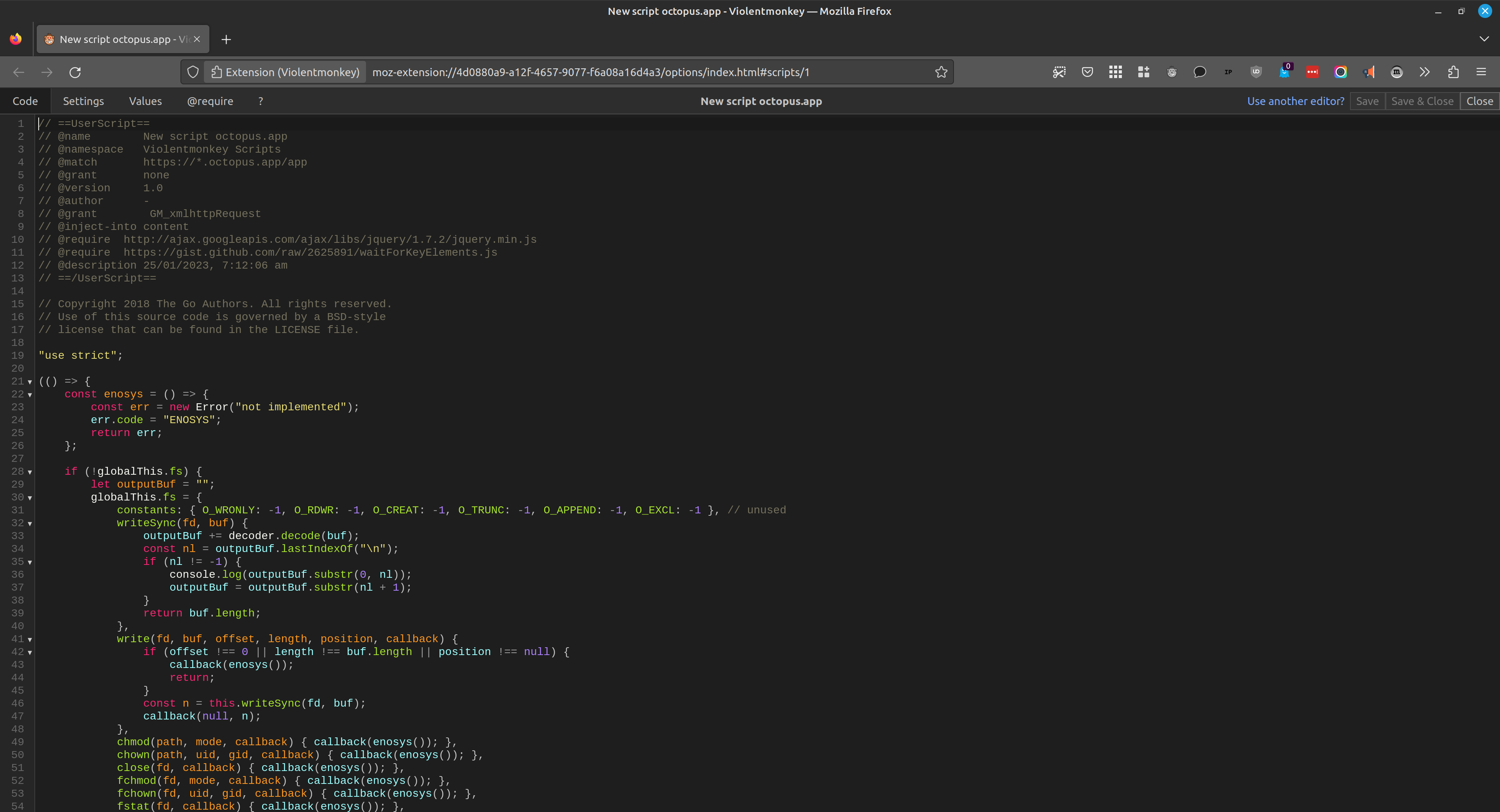The width and height of the screenshot is (1500, 812).
Task: Collapse the if block fold at line 28
Action: [x=30, y=472]
